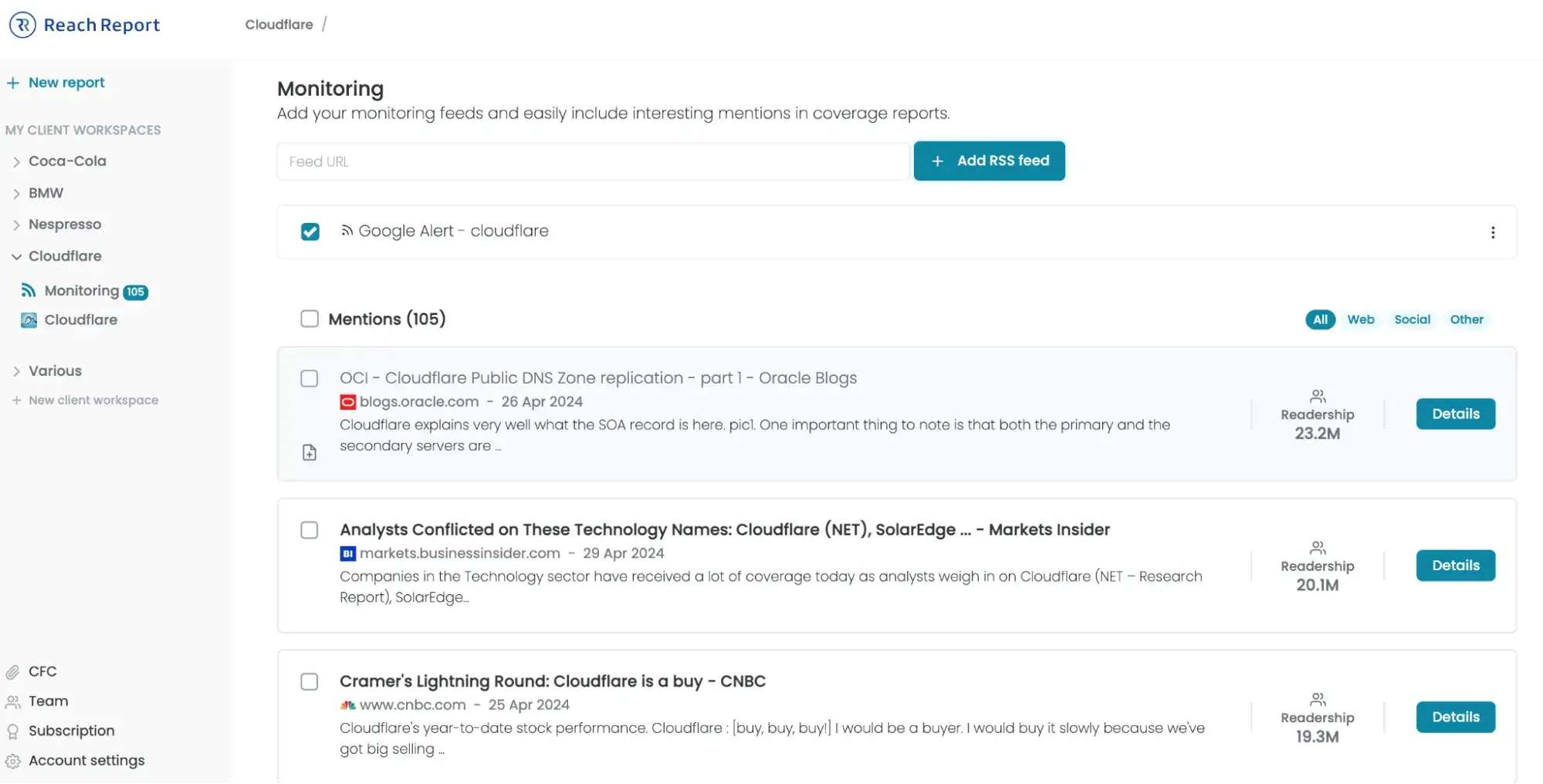Image resolution: width=1543 pixels, height=784 pixels.
Task: Click the RSS icon next to Google Alert - cloudflare
Action: tap(347, 231)
